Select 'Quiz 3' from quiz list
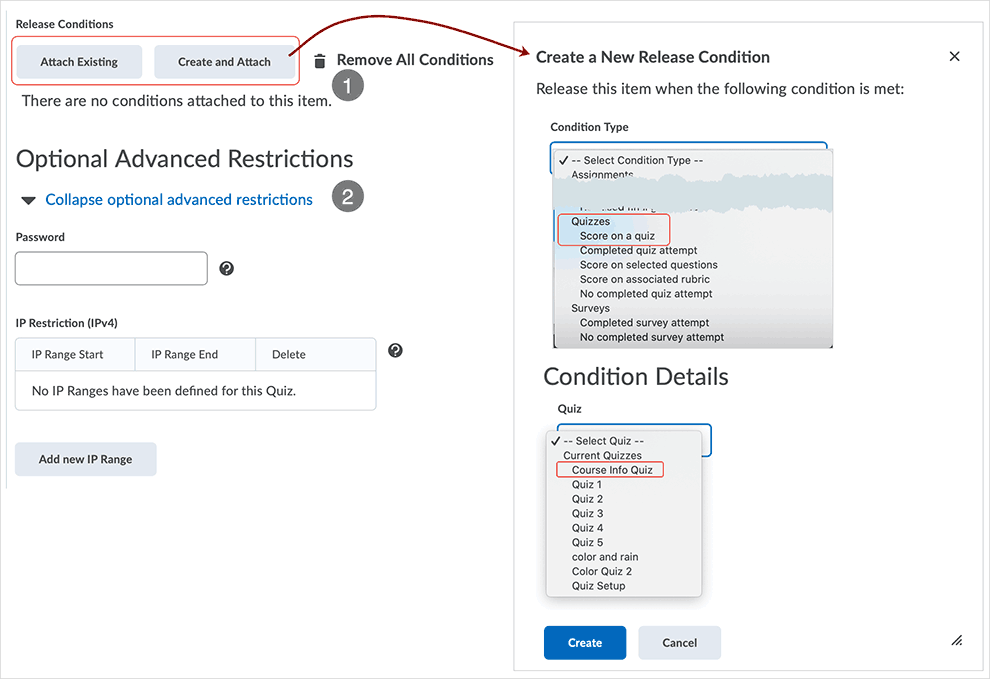The image size is (990, 679). click(x=587, y=514)
